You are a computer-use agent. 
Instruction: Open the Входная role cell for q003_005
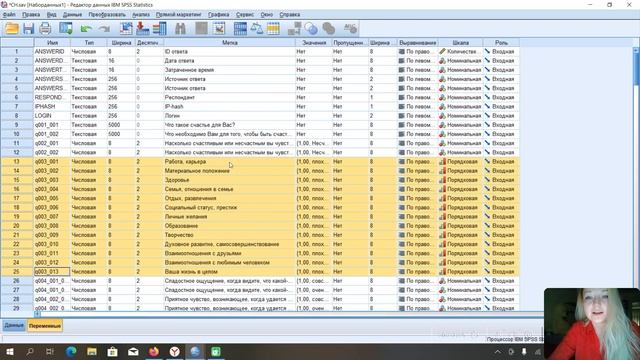(x=501, y=198)
